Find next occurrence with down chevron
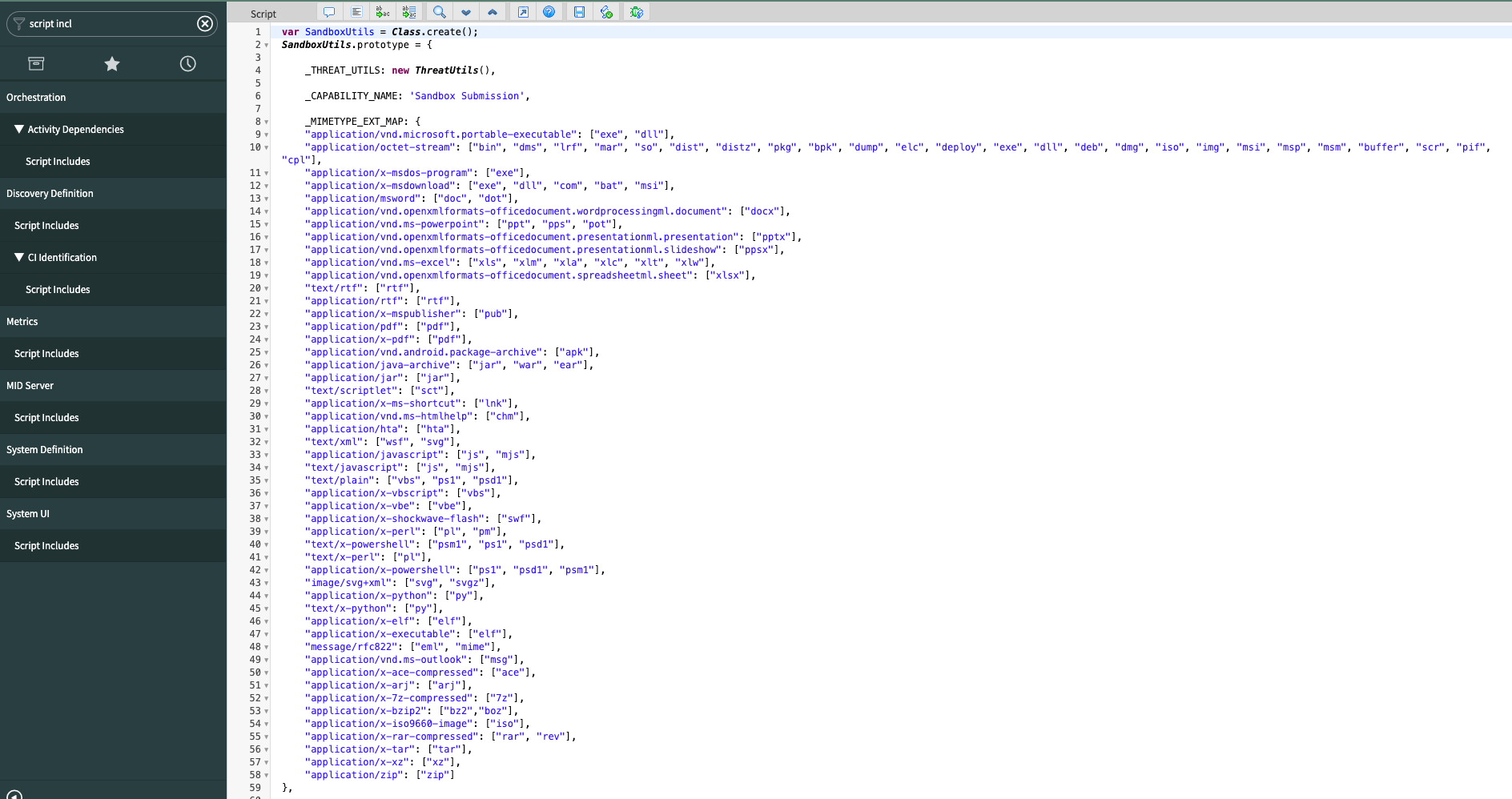This screenshot has height=799, width=1512. [x=466, y=12]
